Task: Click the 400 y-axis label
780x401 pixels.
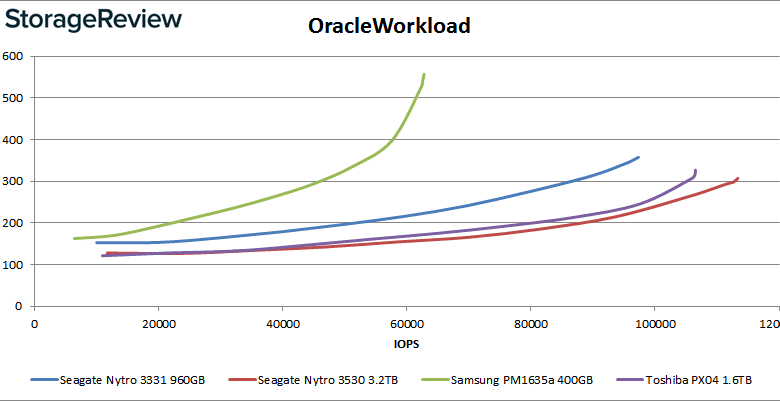Action: pos(12,140)
